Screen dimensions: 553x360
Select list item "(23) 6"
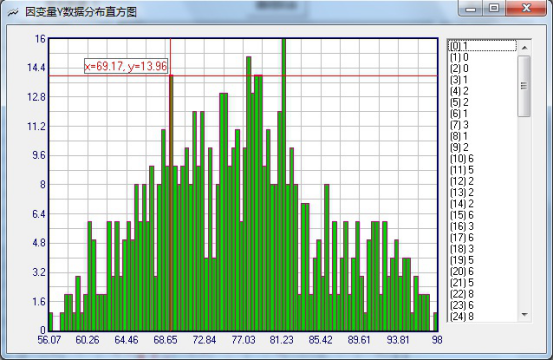(x=482, y=305)
